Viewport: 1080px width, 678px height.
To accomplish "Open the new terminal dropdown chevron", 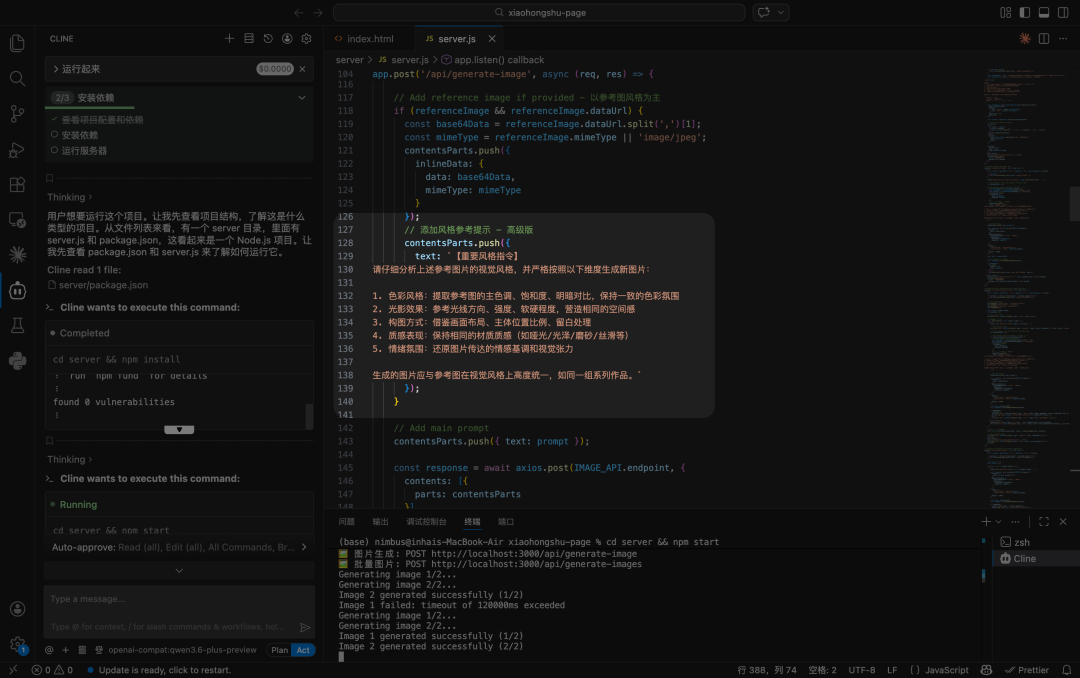I will click(999, 522).
